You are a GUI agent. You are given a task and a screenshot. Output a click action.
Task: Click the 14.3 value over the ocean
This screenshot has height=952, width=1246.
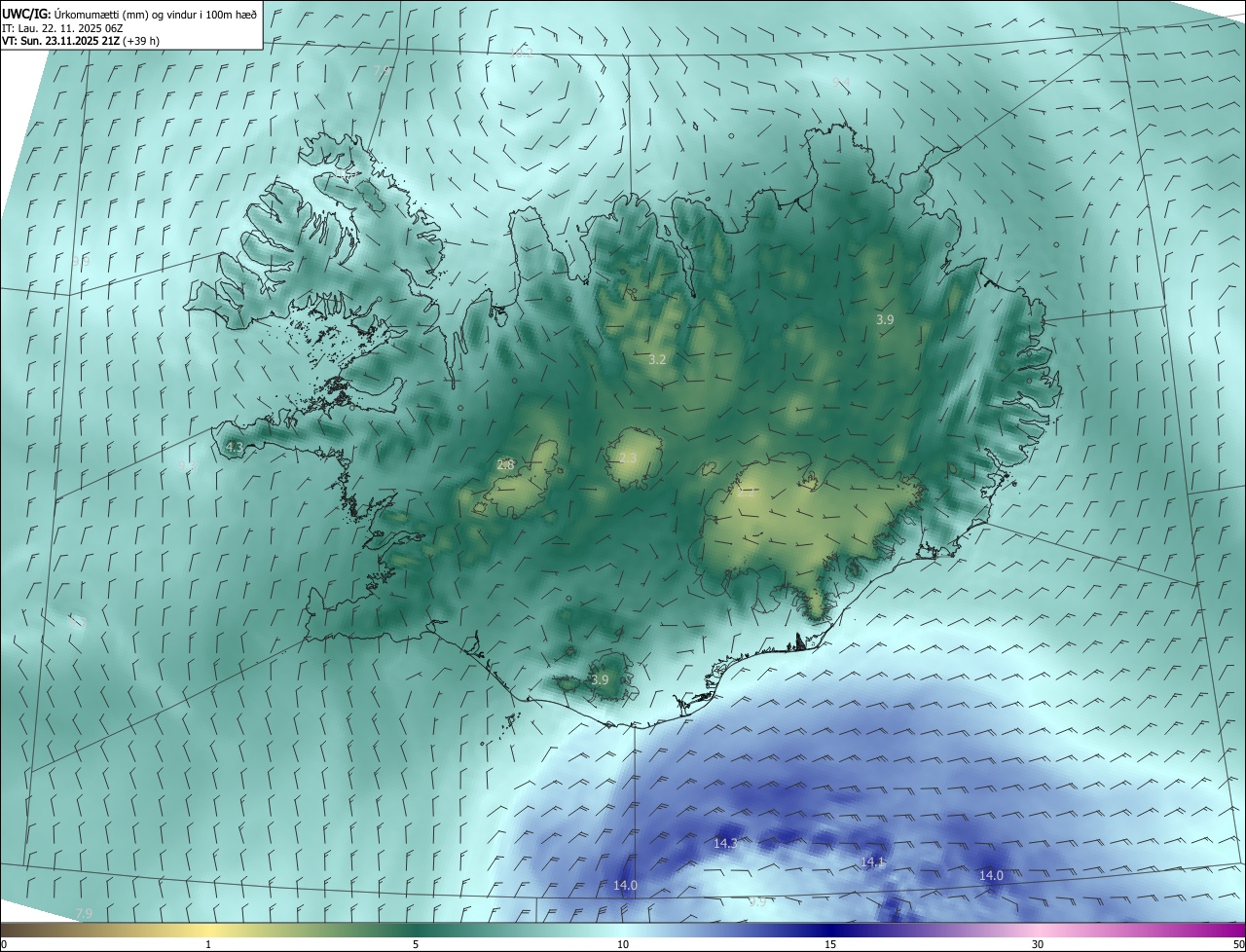[x=726, y=843]
